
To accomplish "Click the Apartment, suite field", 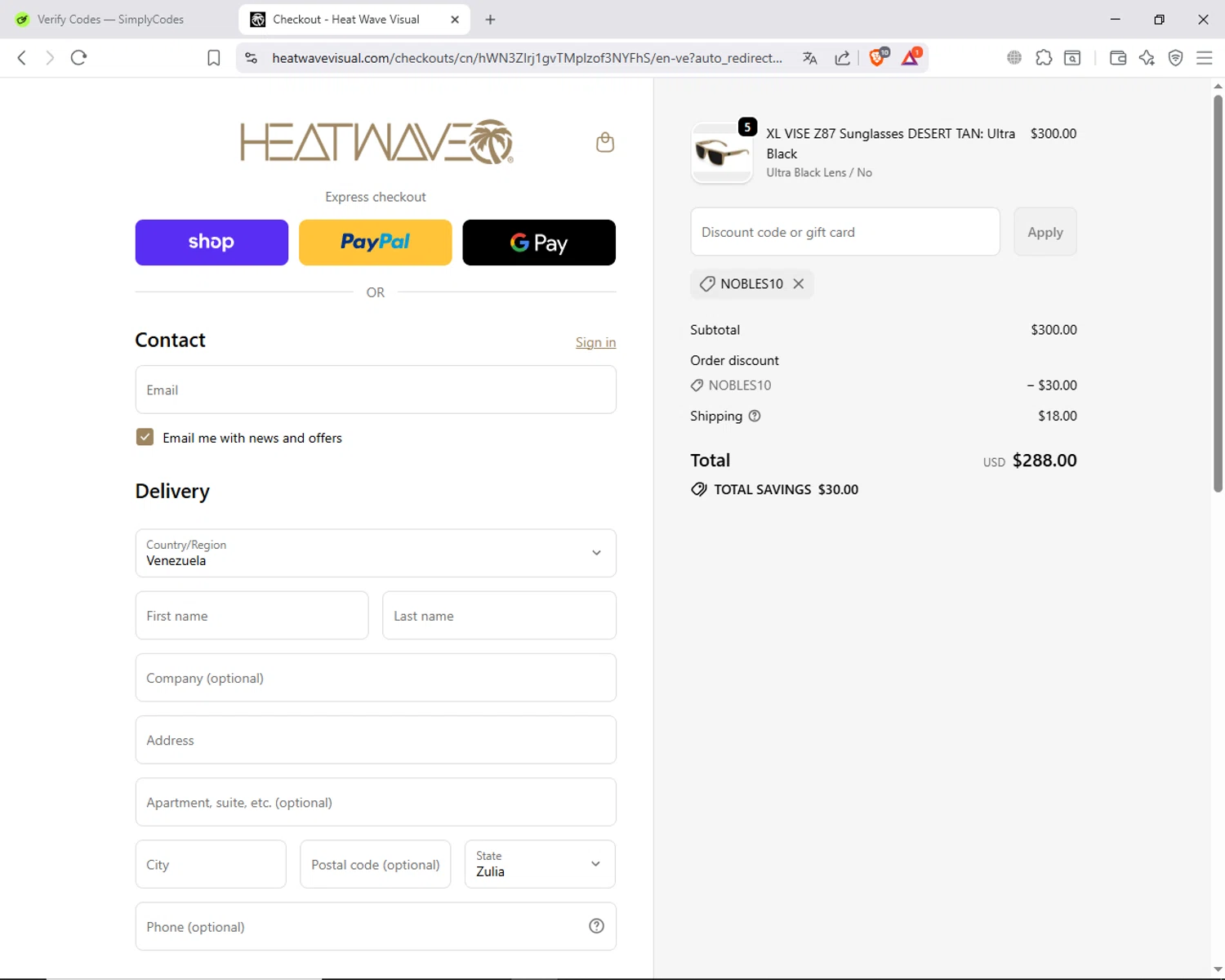I will 376,802.
